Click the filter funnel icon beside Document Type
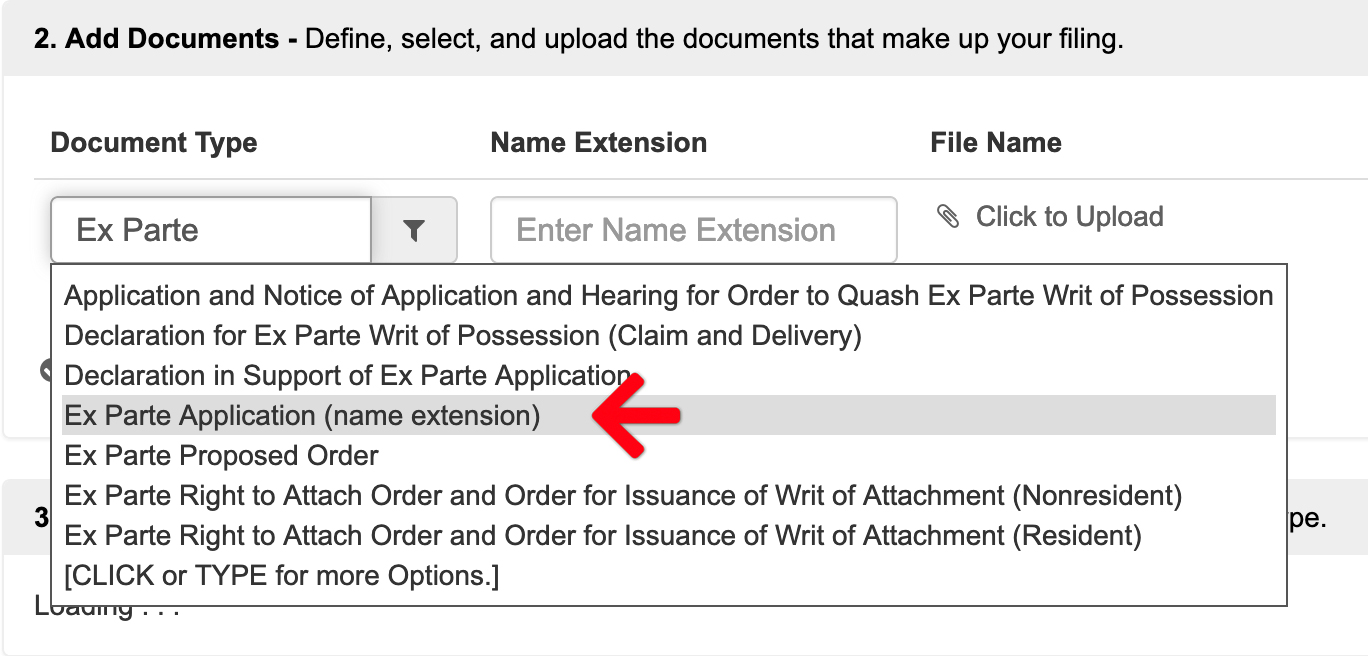The image size is (1368, 656). pos(415,230)
